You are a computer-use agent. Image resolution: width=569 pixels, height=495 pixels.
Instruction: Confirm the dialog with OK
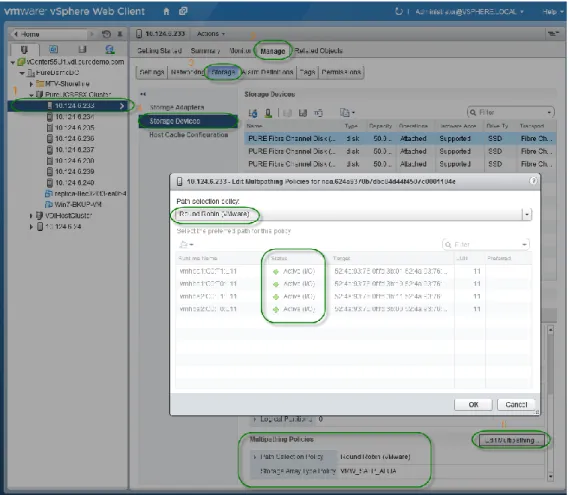pyautogui.click(x=473, y=405)
